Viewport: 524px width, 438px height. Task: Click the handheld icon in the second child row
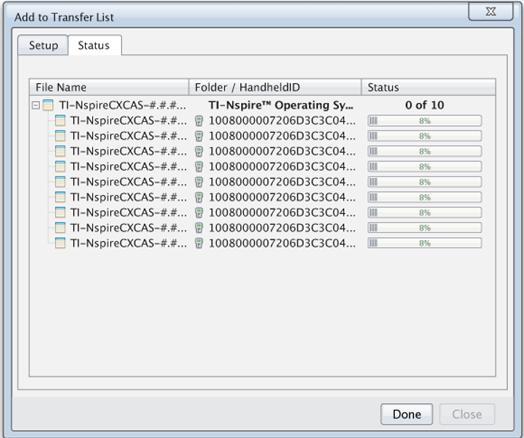[199, 136]
